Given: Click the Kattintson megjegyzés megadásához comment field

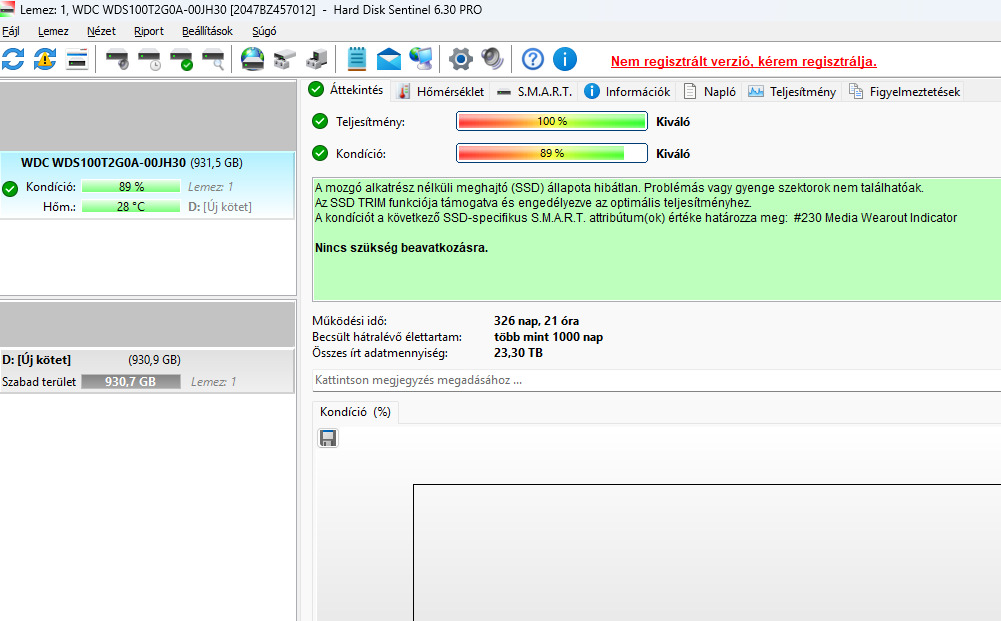Looking at the screenshot, I should pos(656,380).
